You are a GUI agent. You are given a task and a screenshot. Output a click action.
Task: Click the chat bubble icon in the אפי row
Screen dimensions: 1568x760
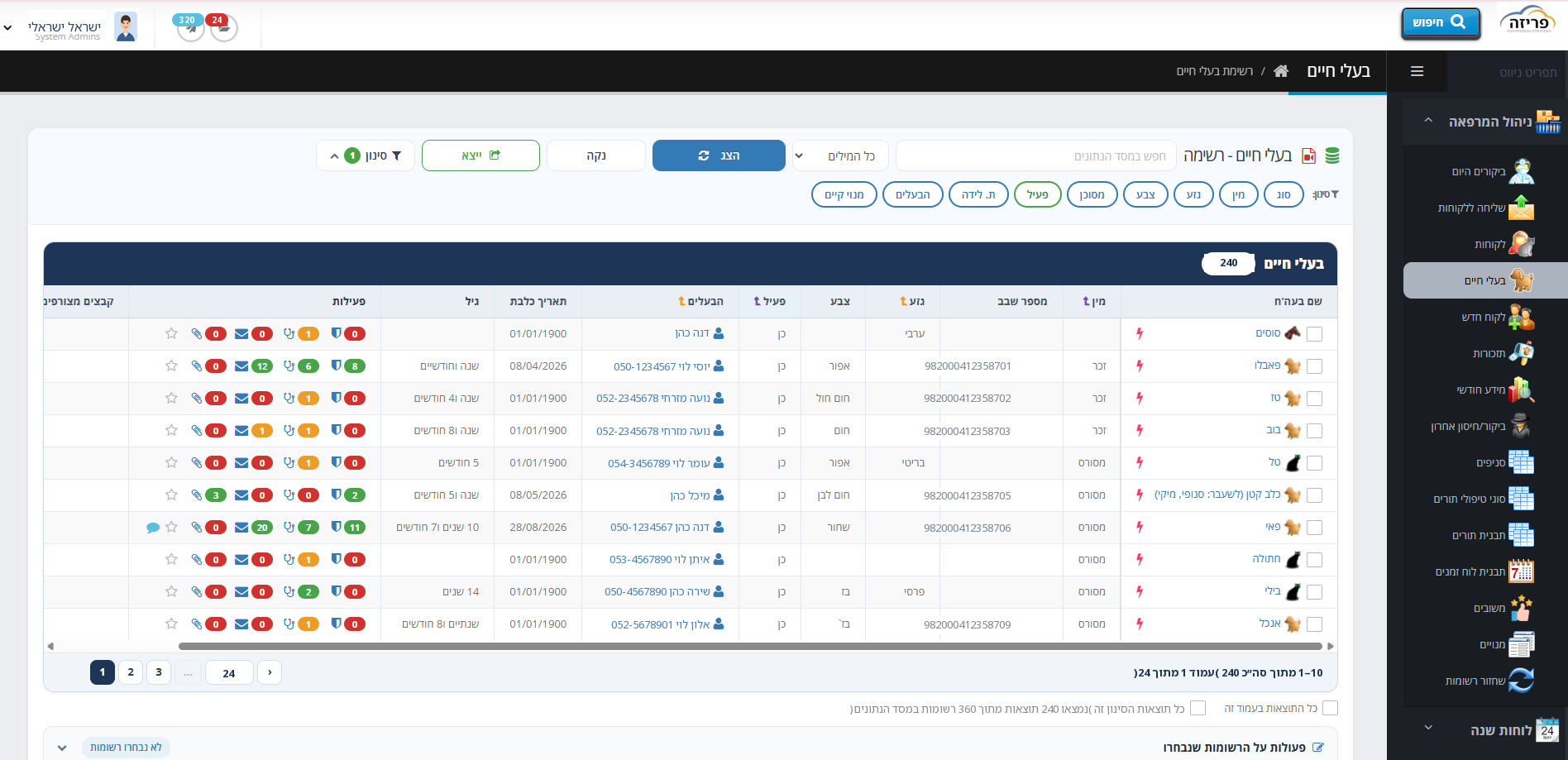(153, 528)
